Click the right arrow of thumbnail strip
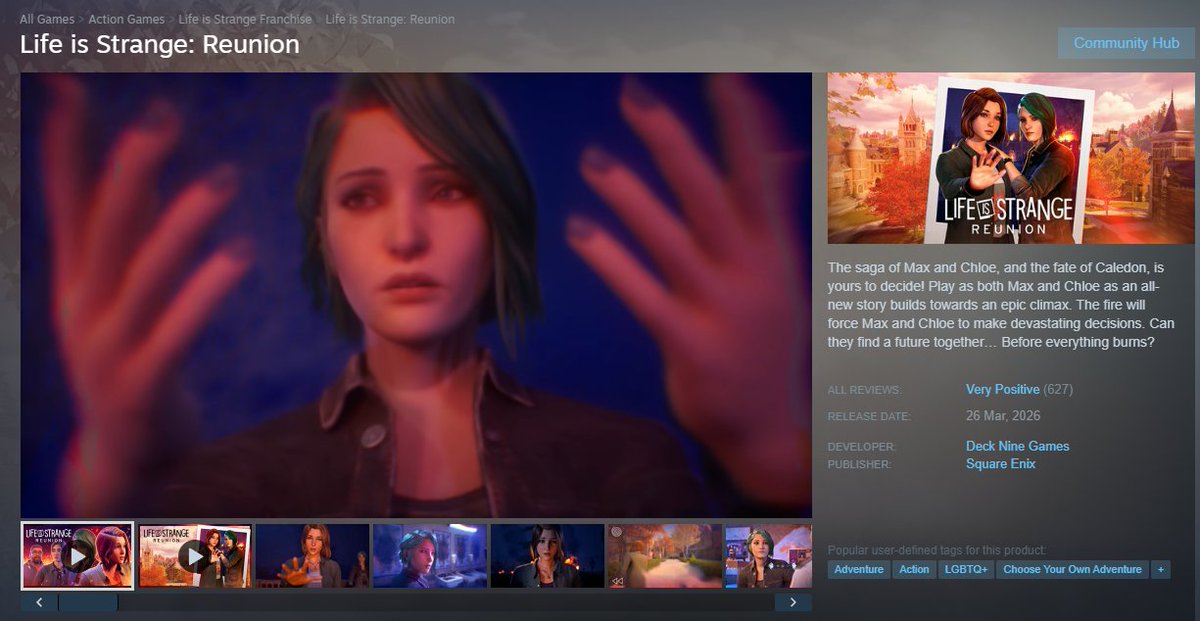Viewport: 1200px width, 621px height. click(793, 602)
